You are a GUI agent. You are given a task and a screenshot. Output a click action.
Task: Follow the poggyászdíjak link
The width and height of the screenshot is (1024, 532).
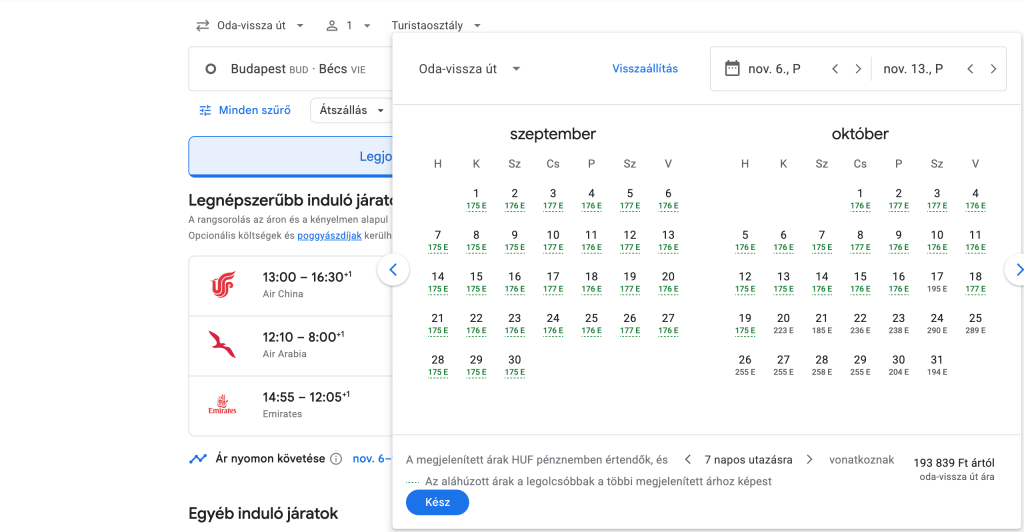coord(329,236)
